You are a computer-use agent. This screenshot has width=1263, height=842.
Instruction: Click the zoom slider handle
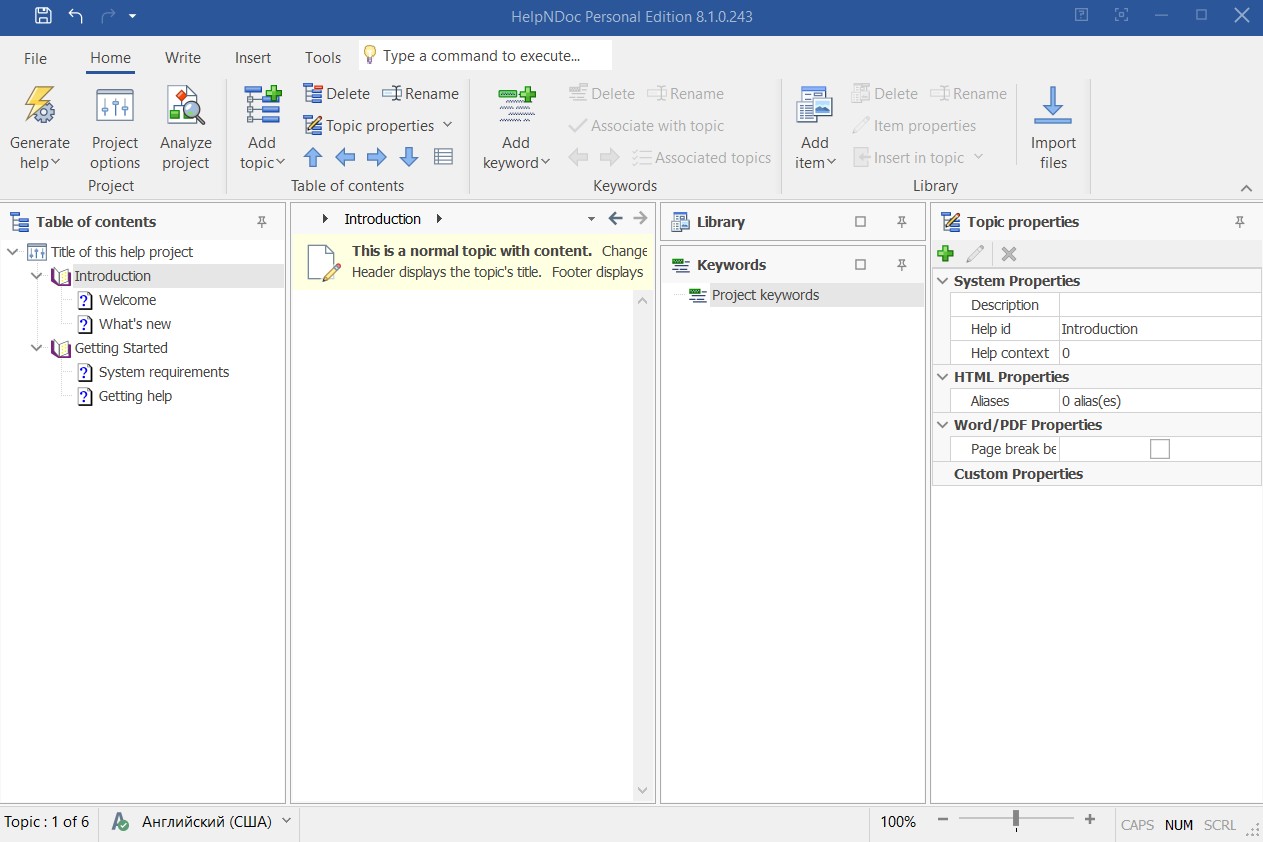(1015, 820)
